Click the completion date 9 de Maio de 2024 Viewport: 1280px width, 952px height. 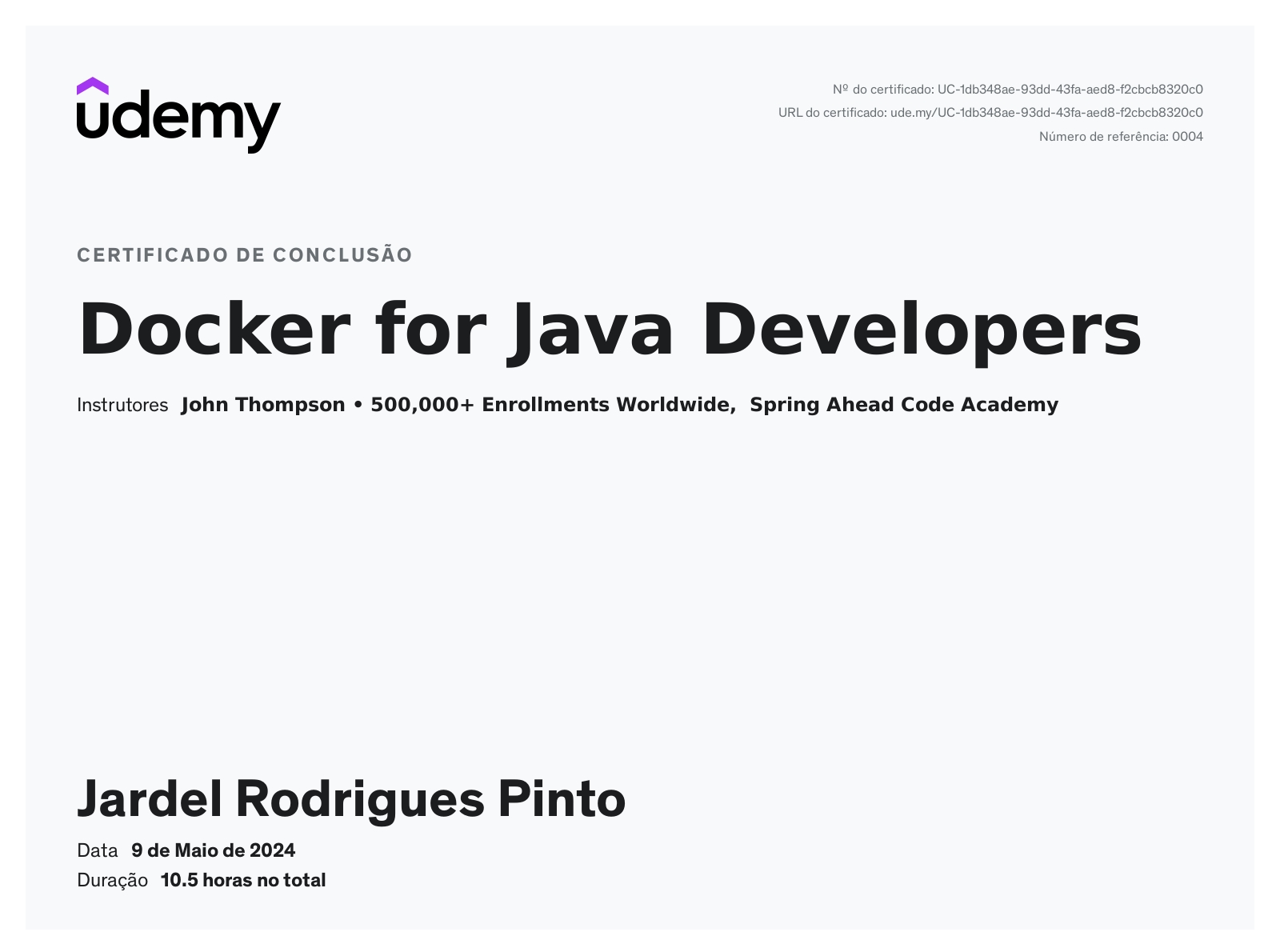coord(214,850)
